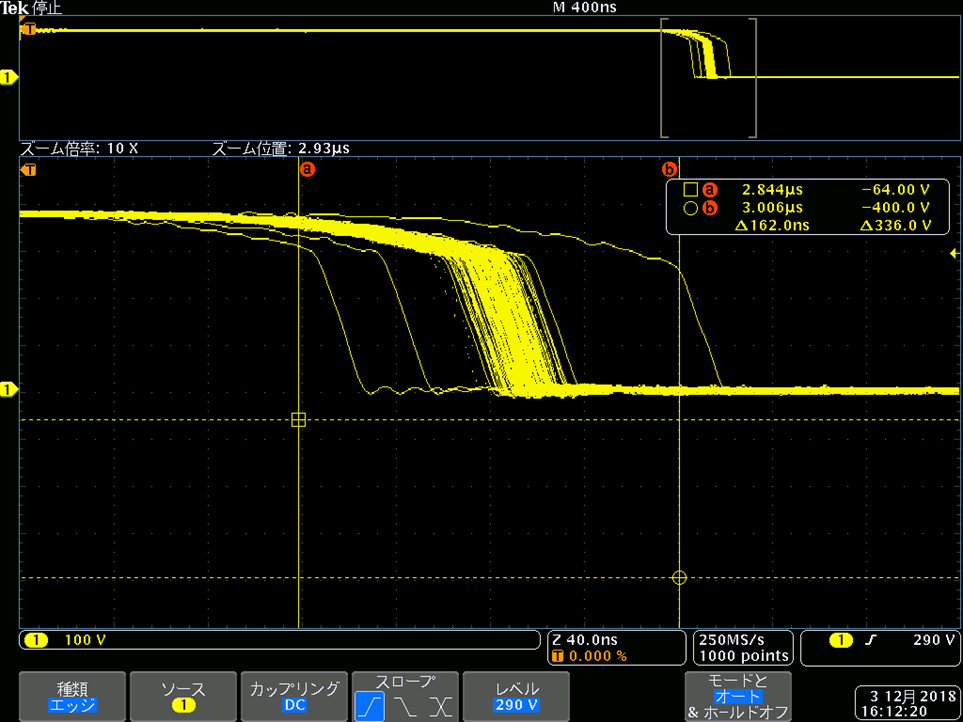Click the Z 40.0ns zoom timebase readout
This screenshot has height=722, width=963.
tap(585, 640)
